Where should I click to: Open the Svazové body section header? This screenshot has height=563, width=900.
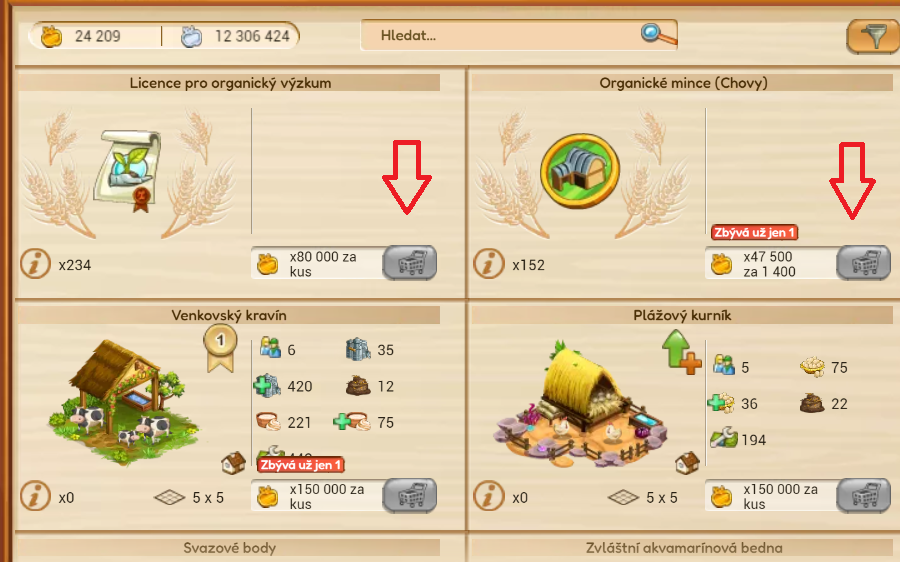click(230, 548)
